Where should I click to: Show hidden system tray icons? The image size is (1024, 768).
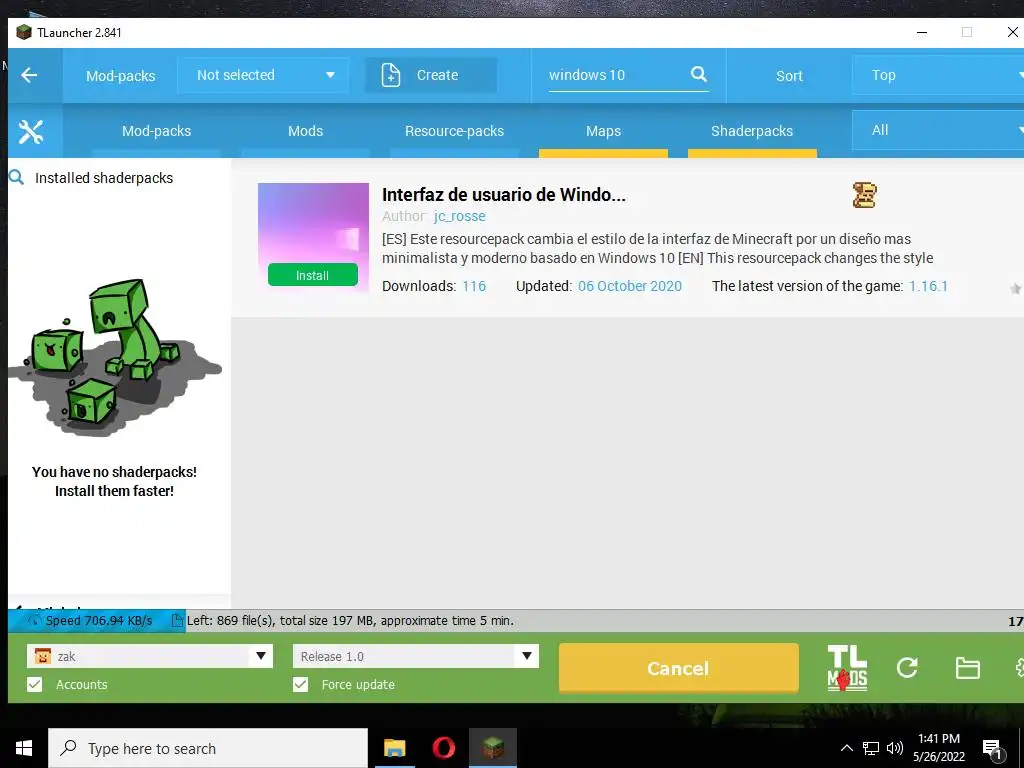point(846,748)
